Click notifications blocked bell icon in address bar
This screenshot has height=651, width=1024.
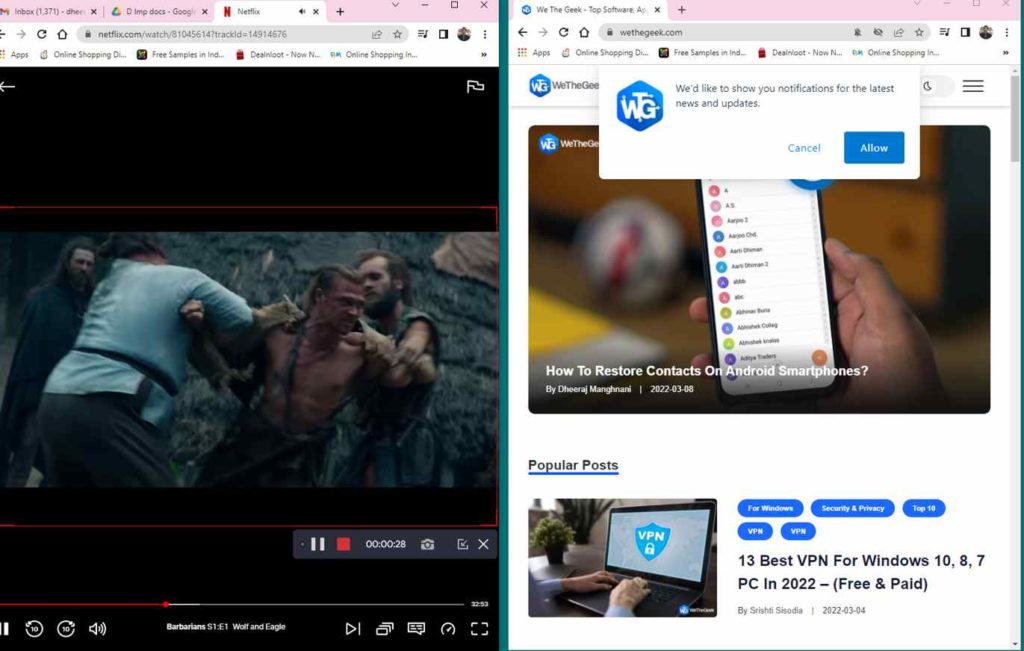(857, 32)
